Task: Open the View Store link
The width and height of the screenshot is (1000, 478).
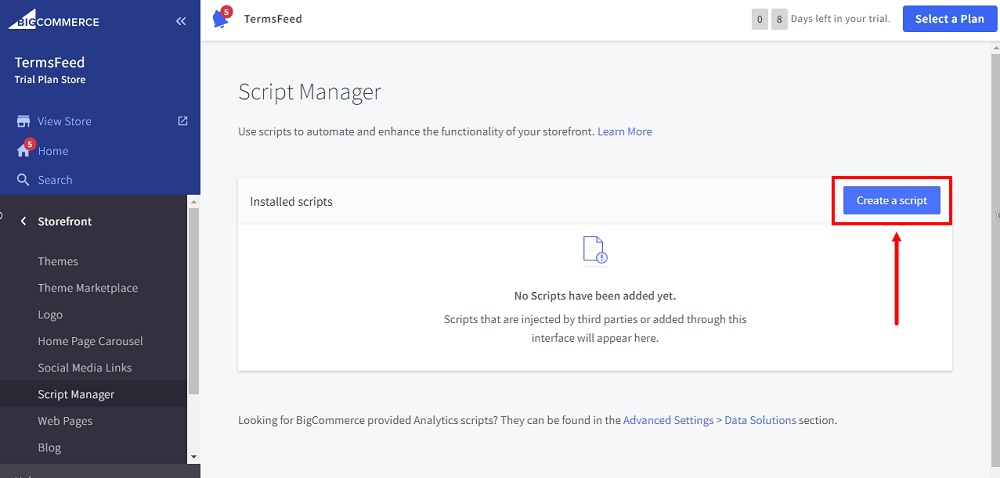Action: (x=64, y=121)
